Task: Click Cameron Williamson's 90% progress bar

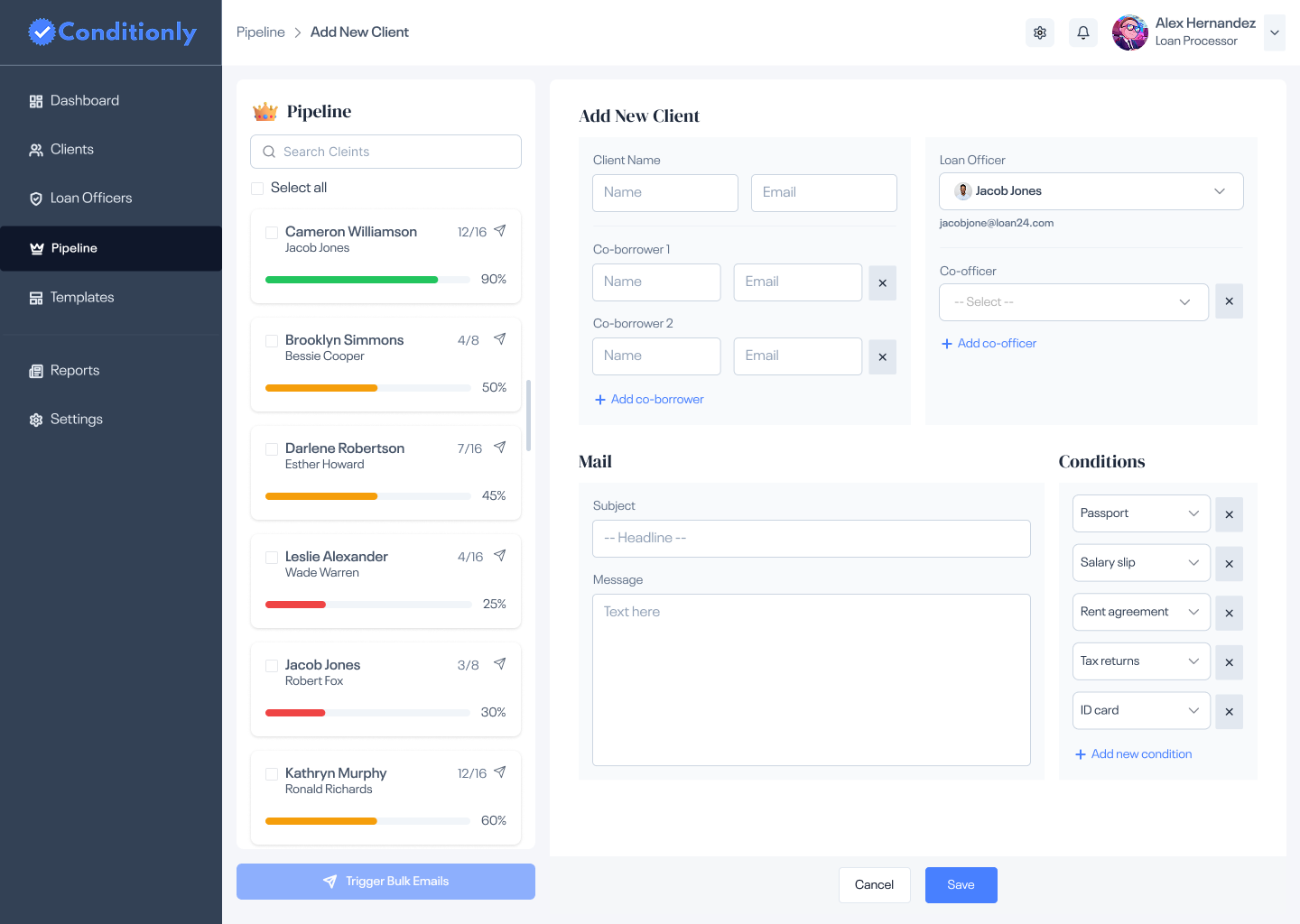Action: [x=367, y=280]
